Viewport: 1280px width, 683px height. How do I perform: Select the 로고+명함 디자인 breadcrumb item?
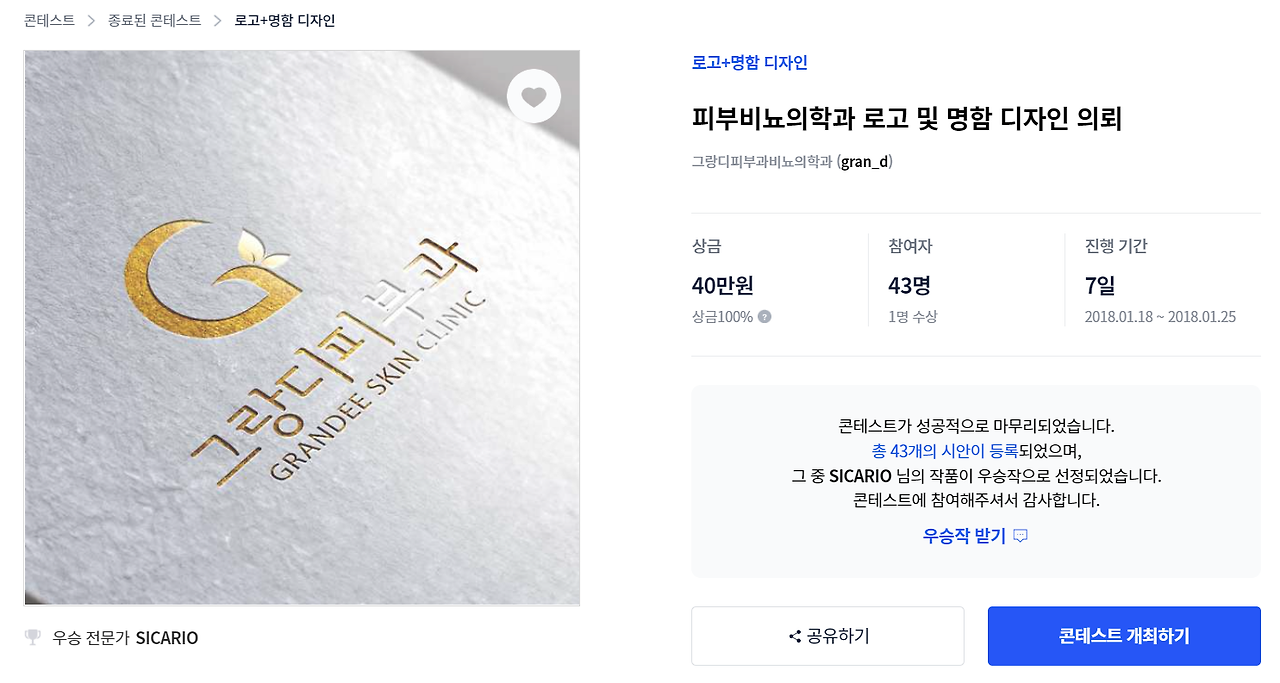285,20
